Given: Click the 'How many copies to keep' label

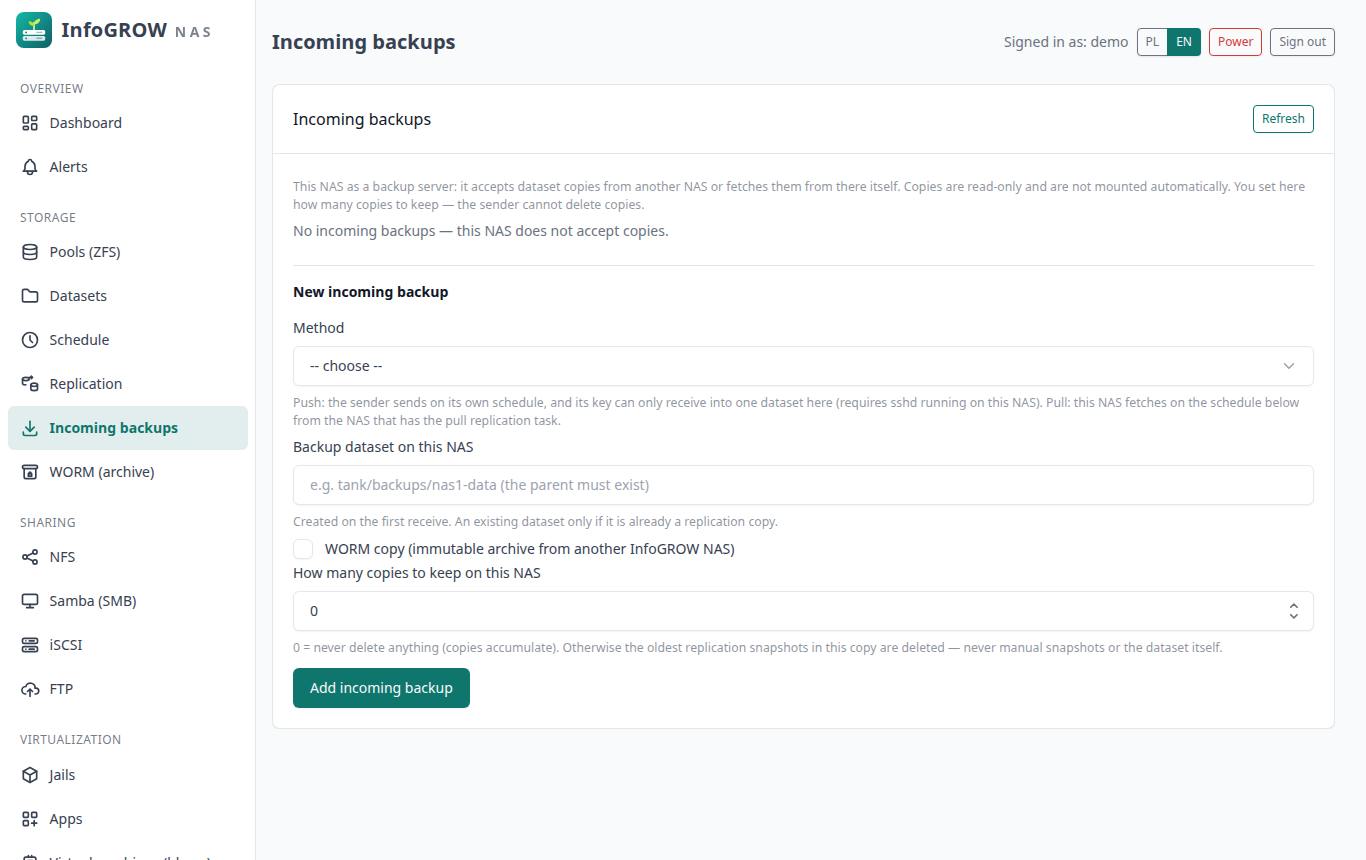Looking at the screenshot, I should coord(417,574).
